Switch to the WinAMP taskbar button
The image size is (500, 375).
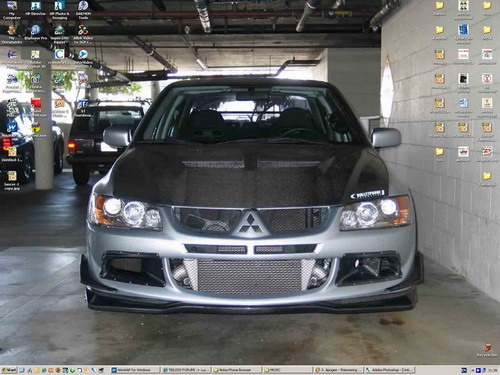pos(134,370)
